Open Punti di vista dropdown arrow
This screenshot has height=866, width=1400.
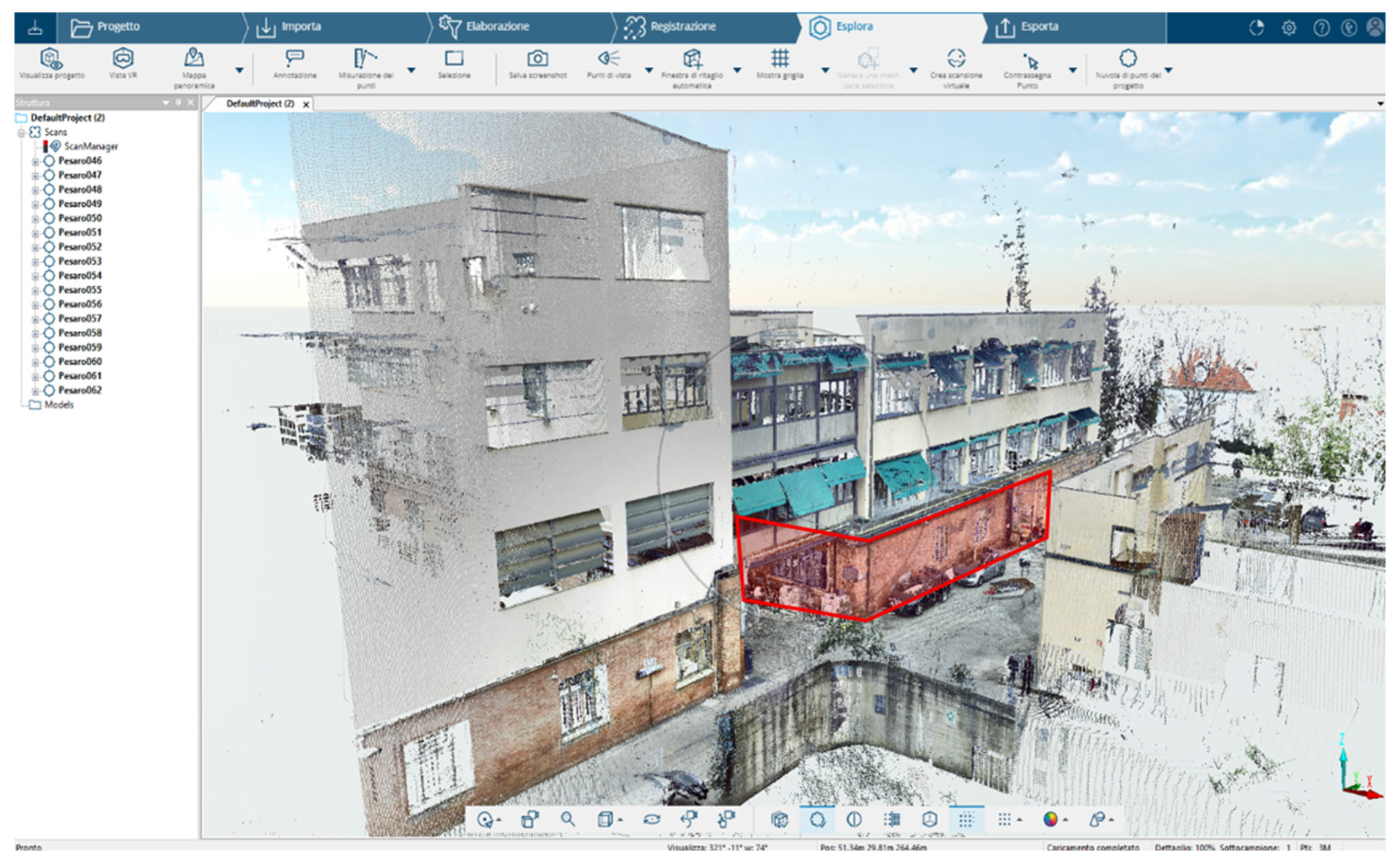pos(649,70)
